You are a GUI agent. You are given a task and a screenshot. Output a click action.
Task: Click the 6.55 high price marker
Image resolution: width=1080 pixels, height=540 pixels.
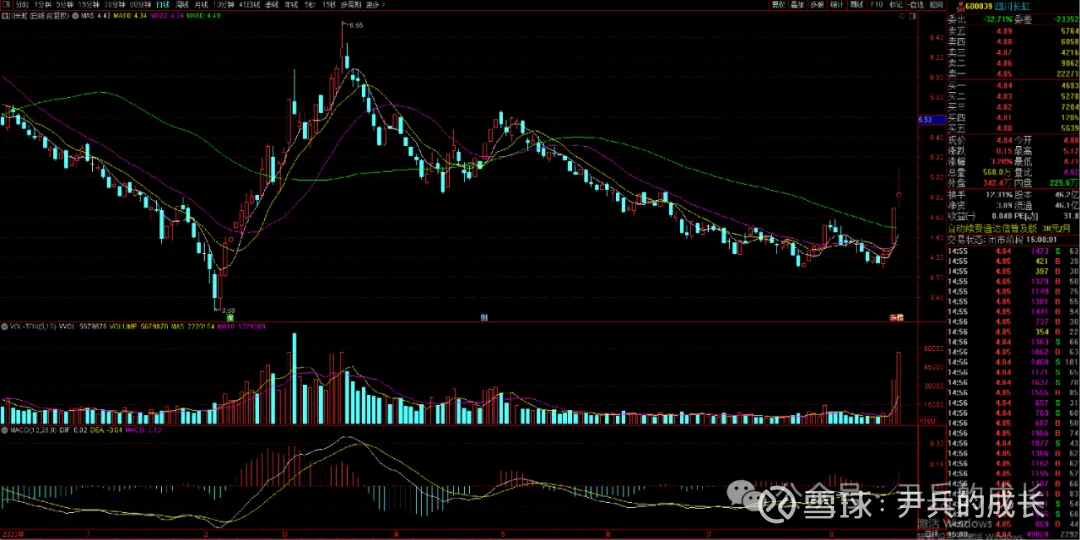(x=355, y=25)
